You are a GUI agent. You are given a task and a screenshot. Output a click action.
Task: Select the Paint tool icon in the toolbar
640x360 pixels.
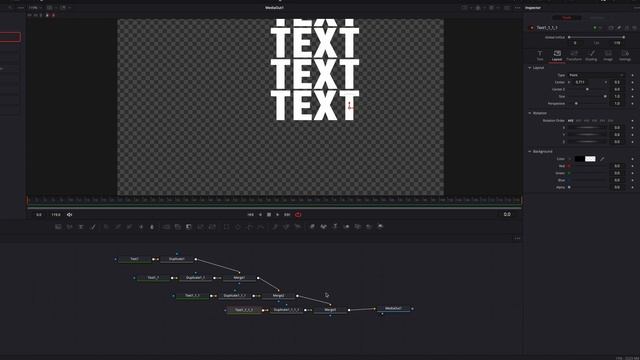(x=93, y=227)
